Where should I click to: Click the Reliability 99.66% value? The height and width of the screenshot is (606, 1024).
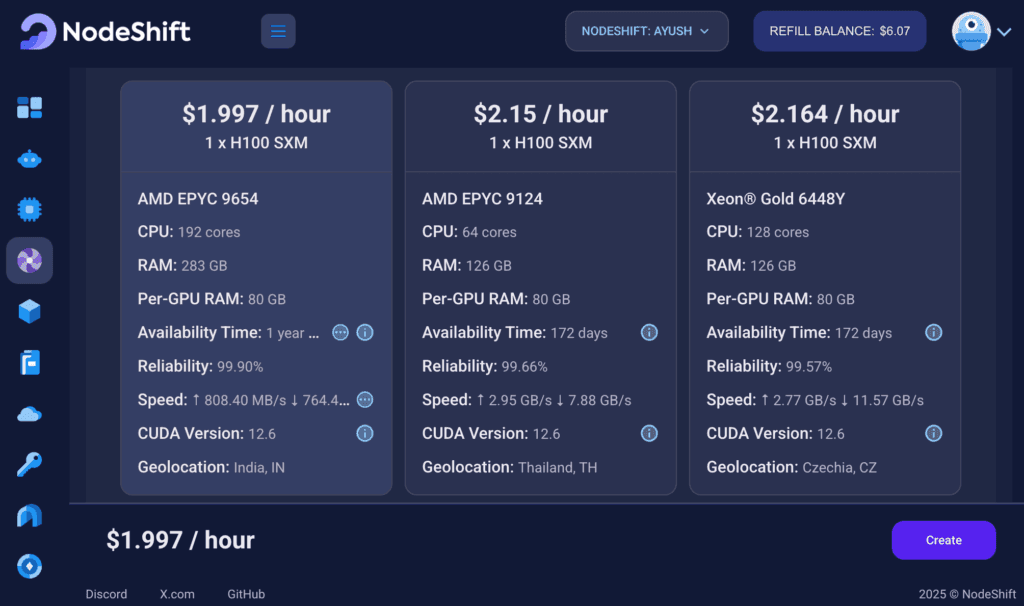[x=524, y=366]
